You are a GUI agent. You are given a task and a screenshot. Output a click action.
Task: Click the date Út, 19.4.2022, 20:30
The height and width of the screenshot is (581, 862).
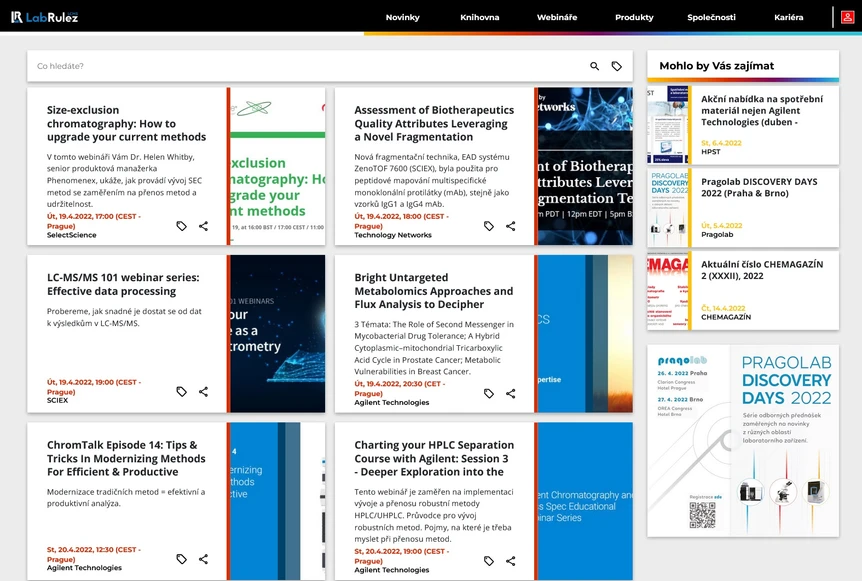coord(400,389)
